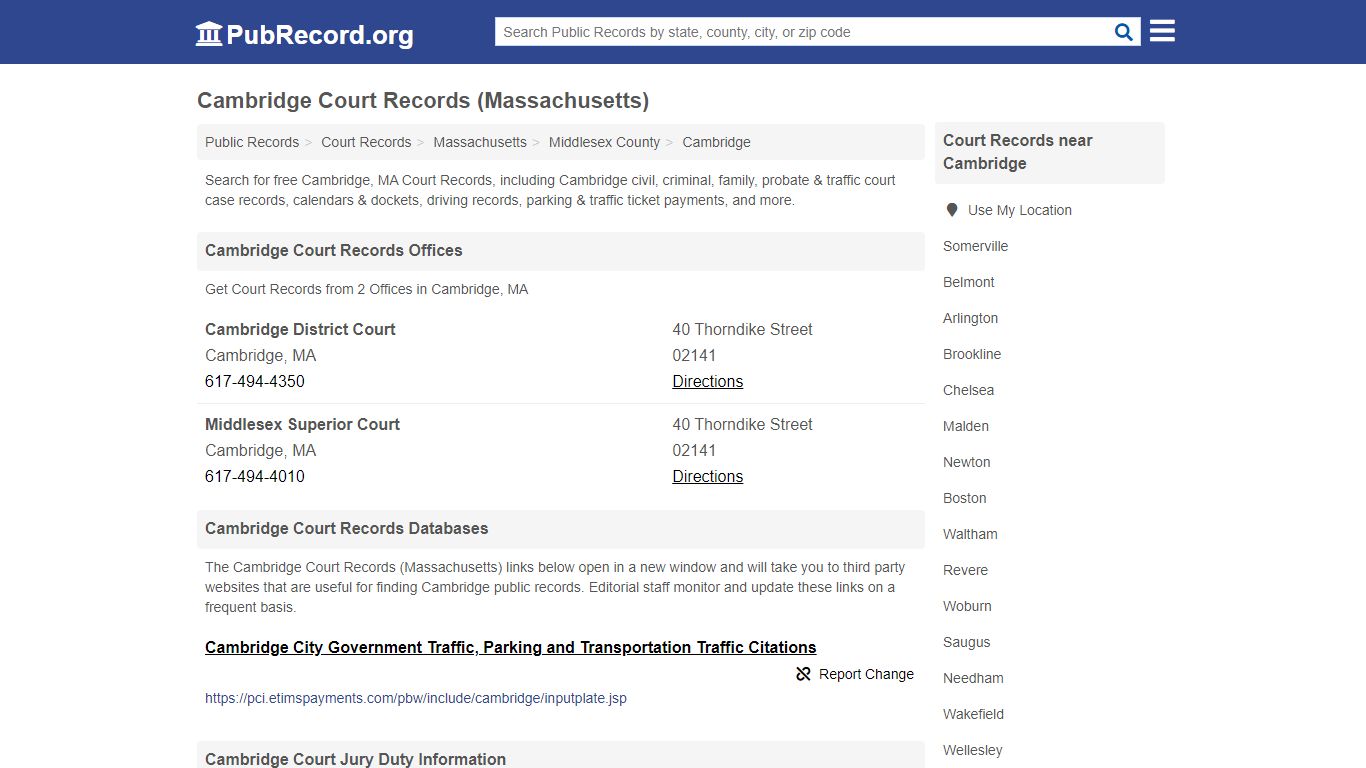The height and width of the screenshot is (768, 1366).
Task: Click the PubRecord.org courthouse logo icon
Action: (209, 34)
